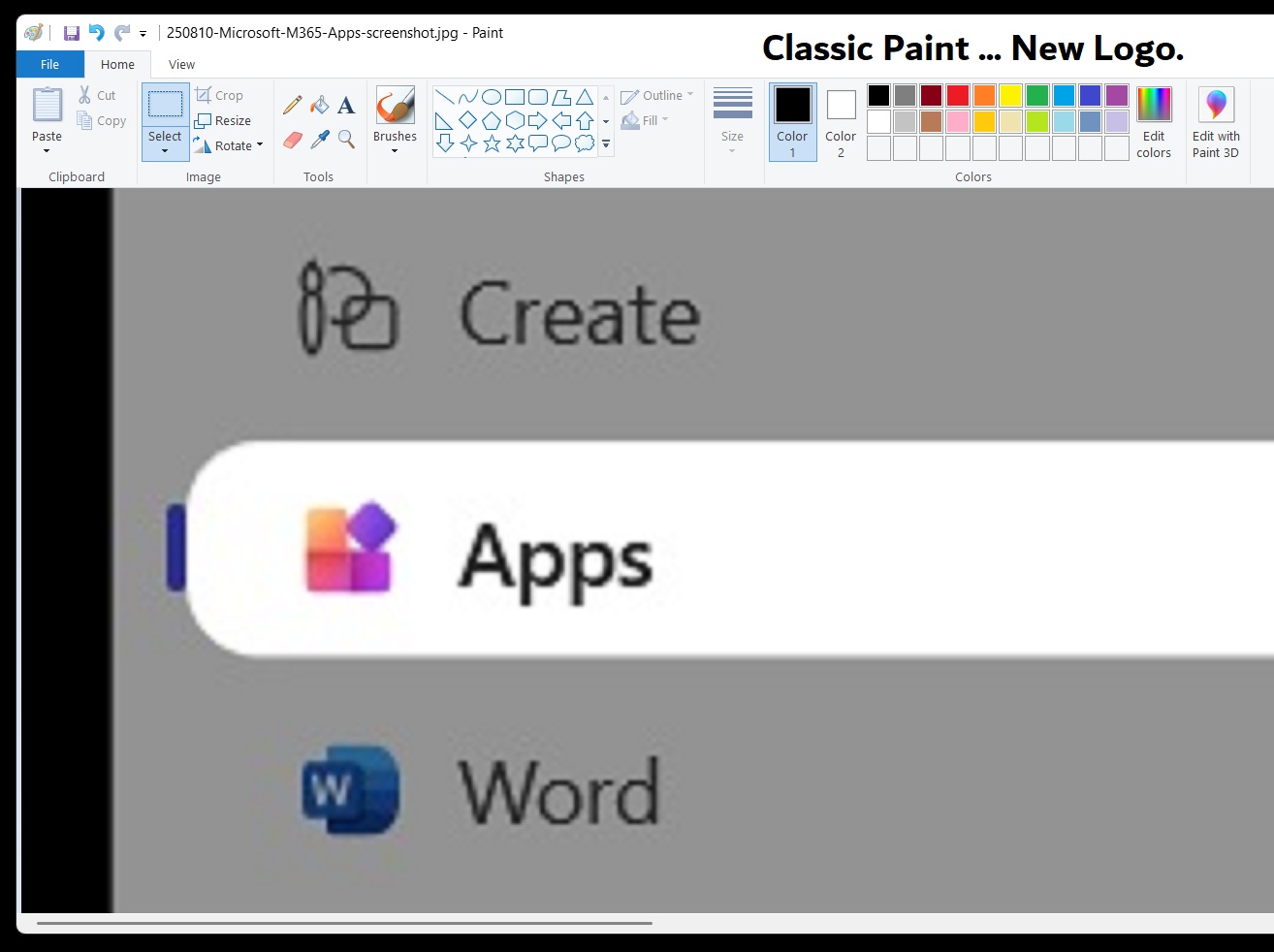Open Edit with Paint 3D
Screen dimensions: 1274x952
(x=1216, y=122)
